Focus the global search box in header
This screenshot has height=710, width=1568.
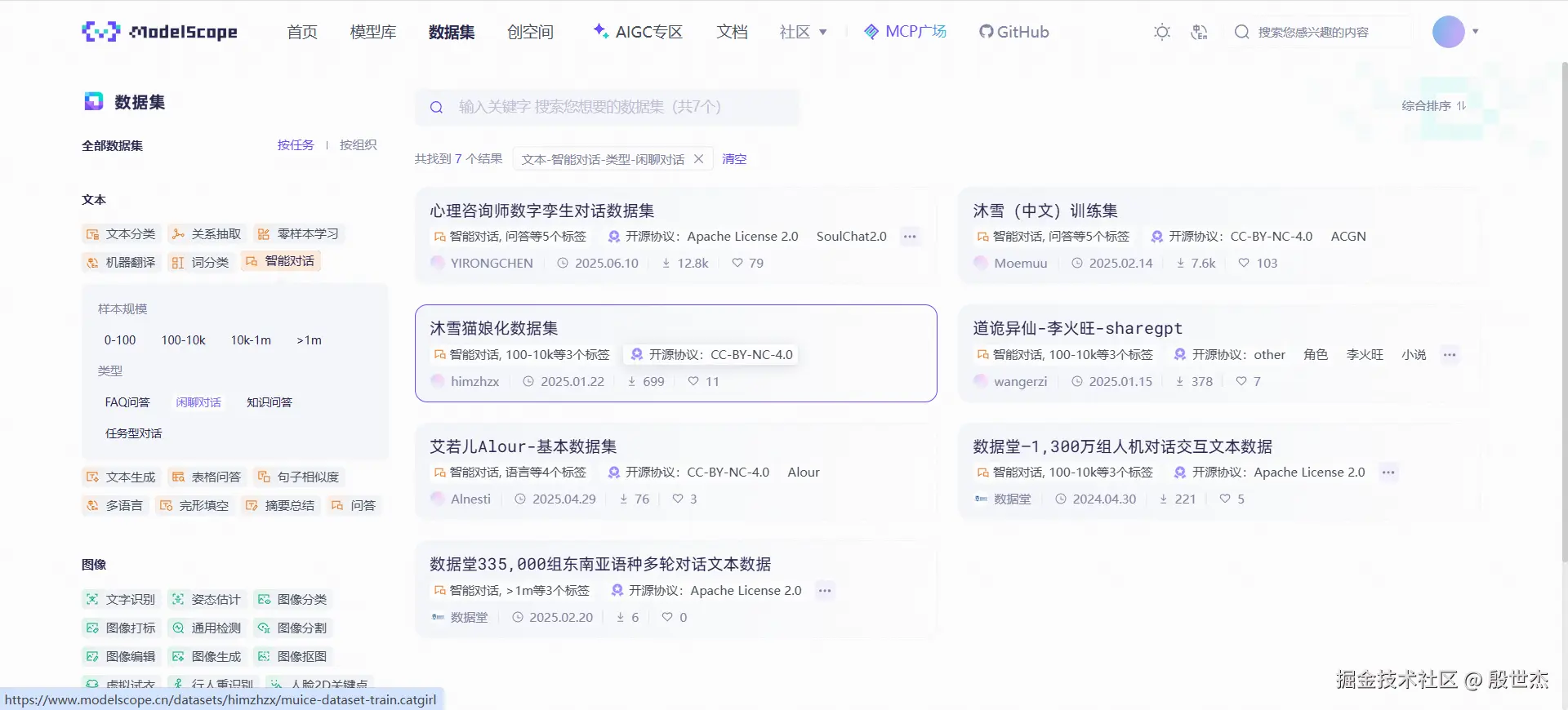click(1321, 32)
